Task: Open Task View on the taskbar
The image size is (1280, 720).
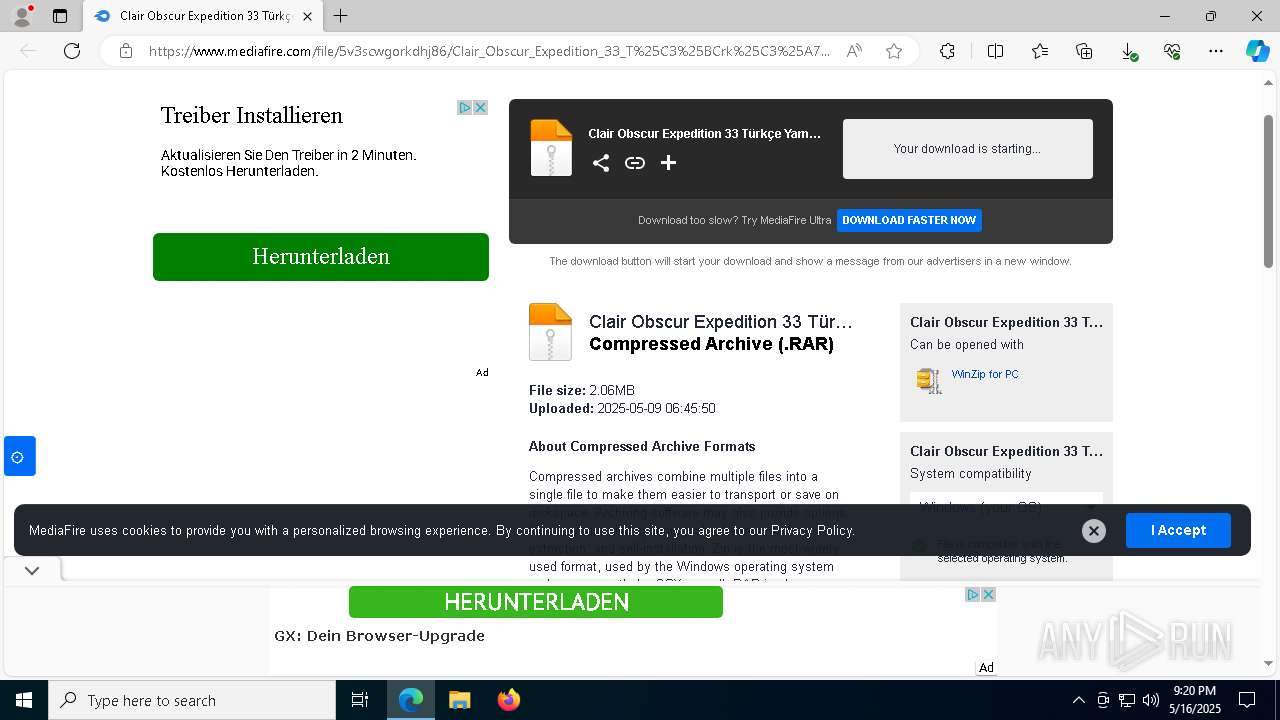Action: pyautogui.click(x=360, y=700)
